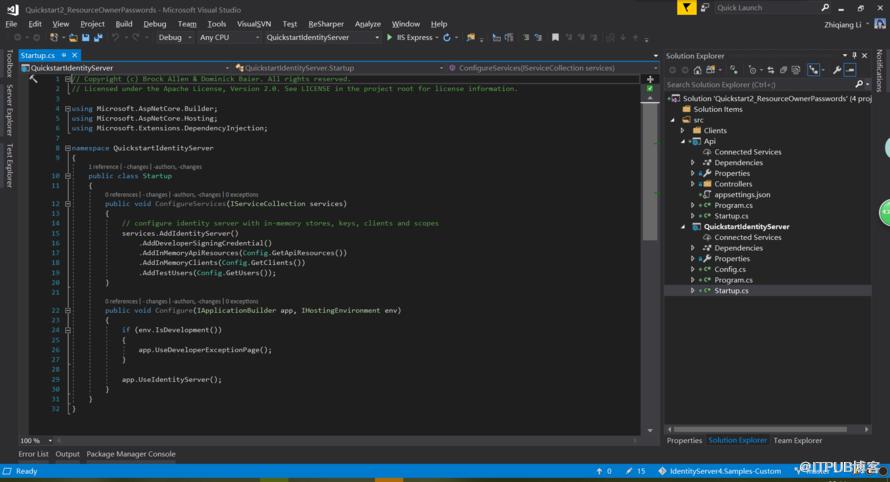This screenshot has width=890, height=482.
Task: Click the Solution Explorer search magnifier icon
Action: 859,84
